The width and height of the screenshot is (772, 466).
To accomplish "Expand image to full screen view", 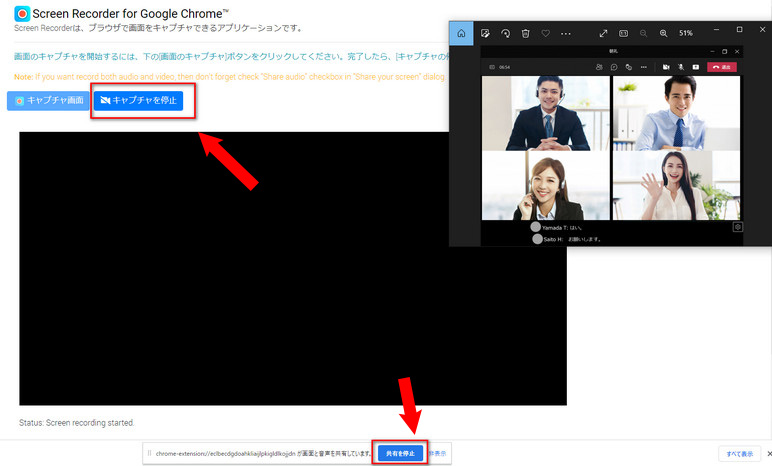I will 604,33.
